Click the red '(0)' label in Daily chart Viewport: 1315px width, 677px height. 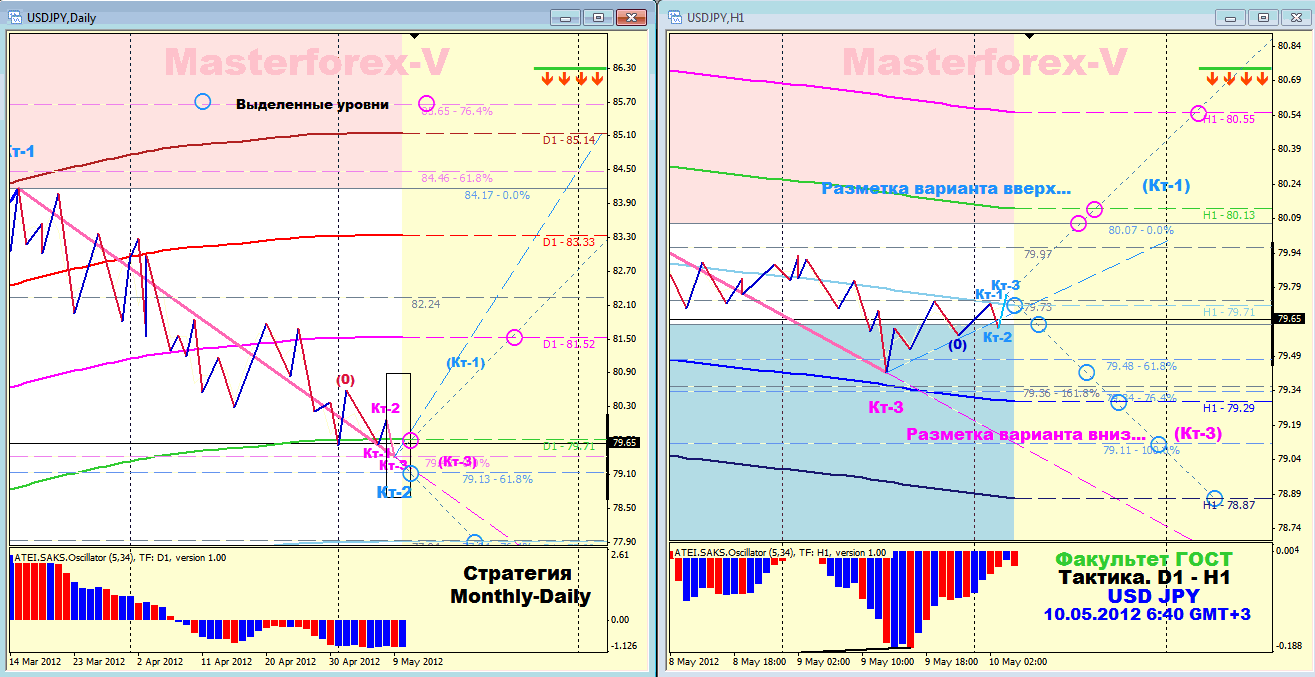[x=345, y=380]
